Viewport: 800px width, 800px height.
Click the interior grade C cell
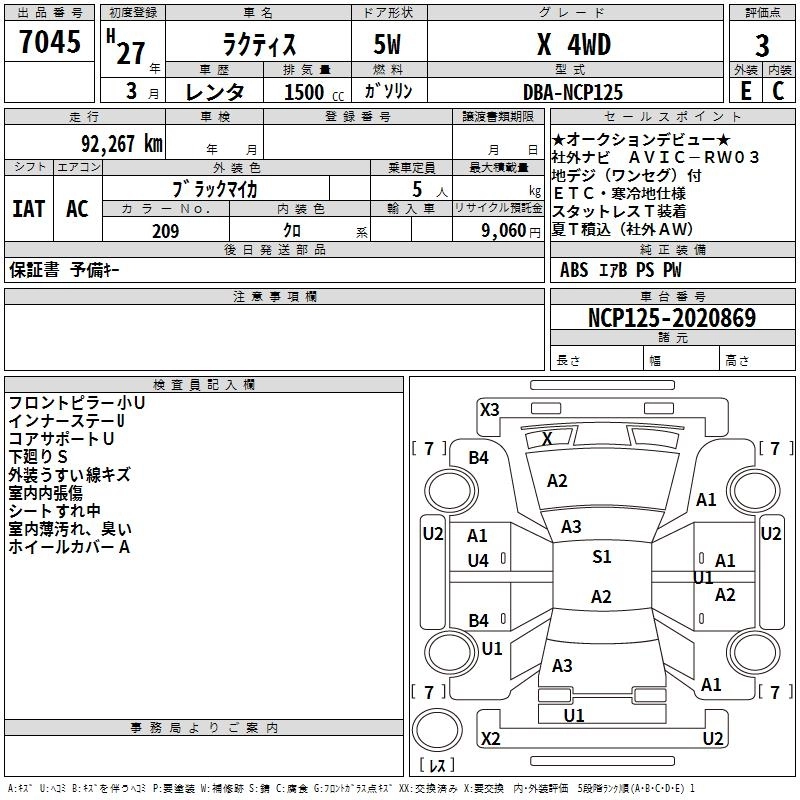point(778,91)
